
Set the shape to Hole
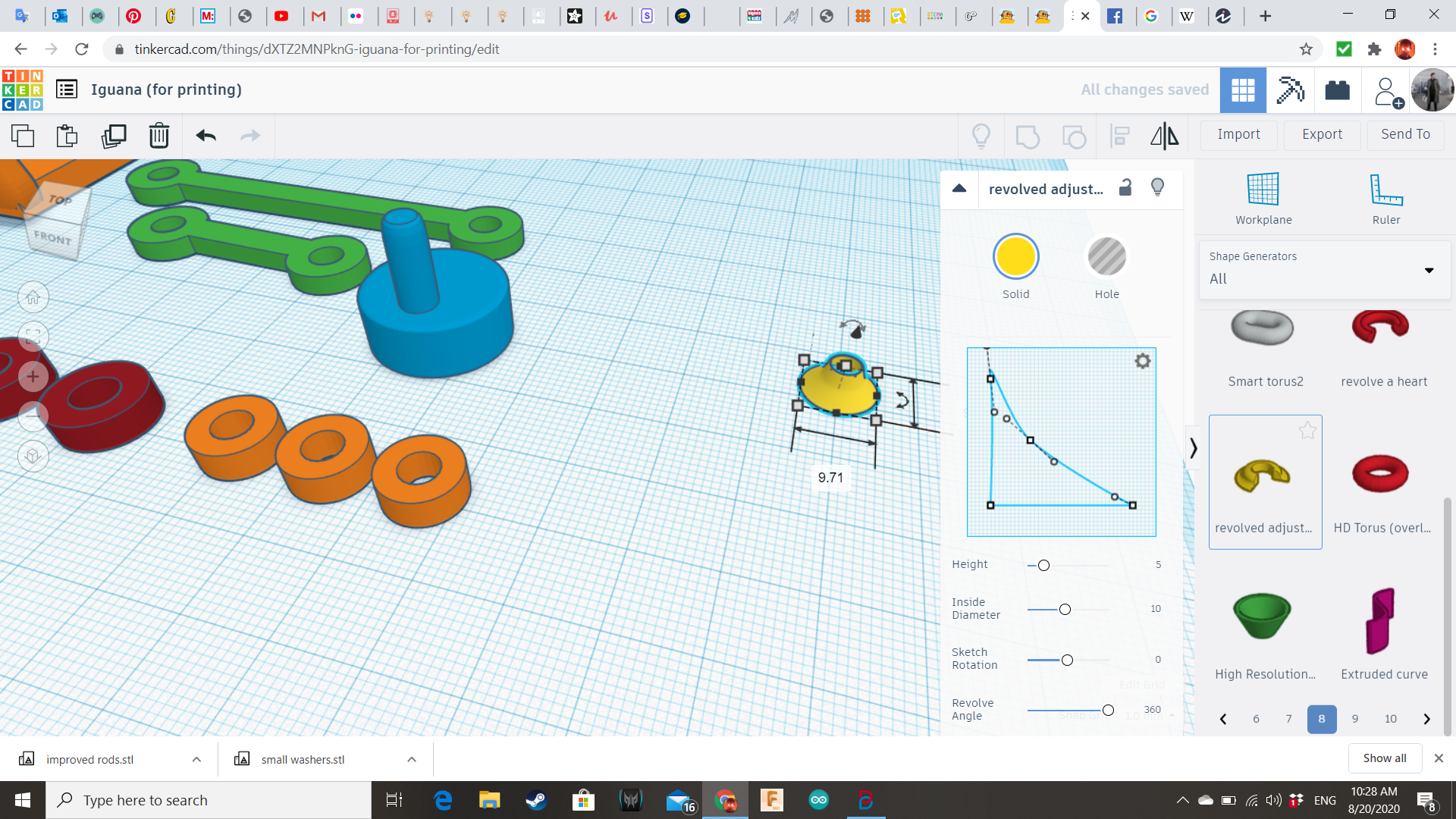[x=1106, y=258]
